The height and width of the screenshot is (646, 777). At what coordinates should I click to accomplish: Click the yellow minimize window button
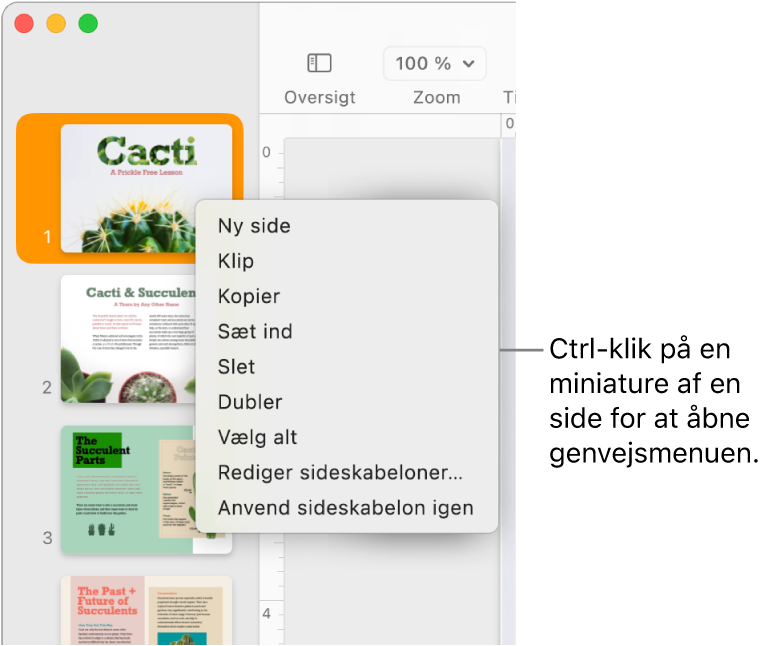click(x=56, y=24)
